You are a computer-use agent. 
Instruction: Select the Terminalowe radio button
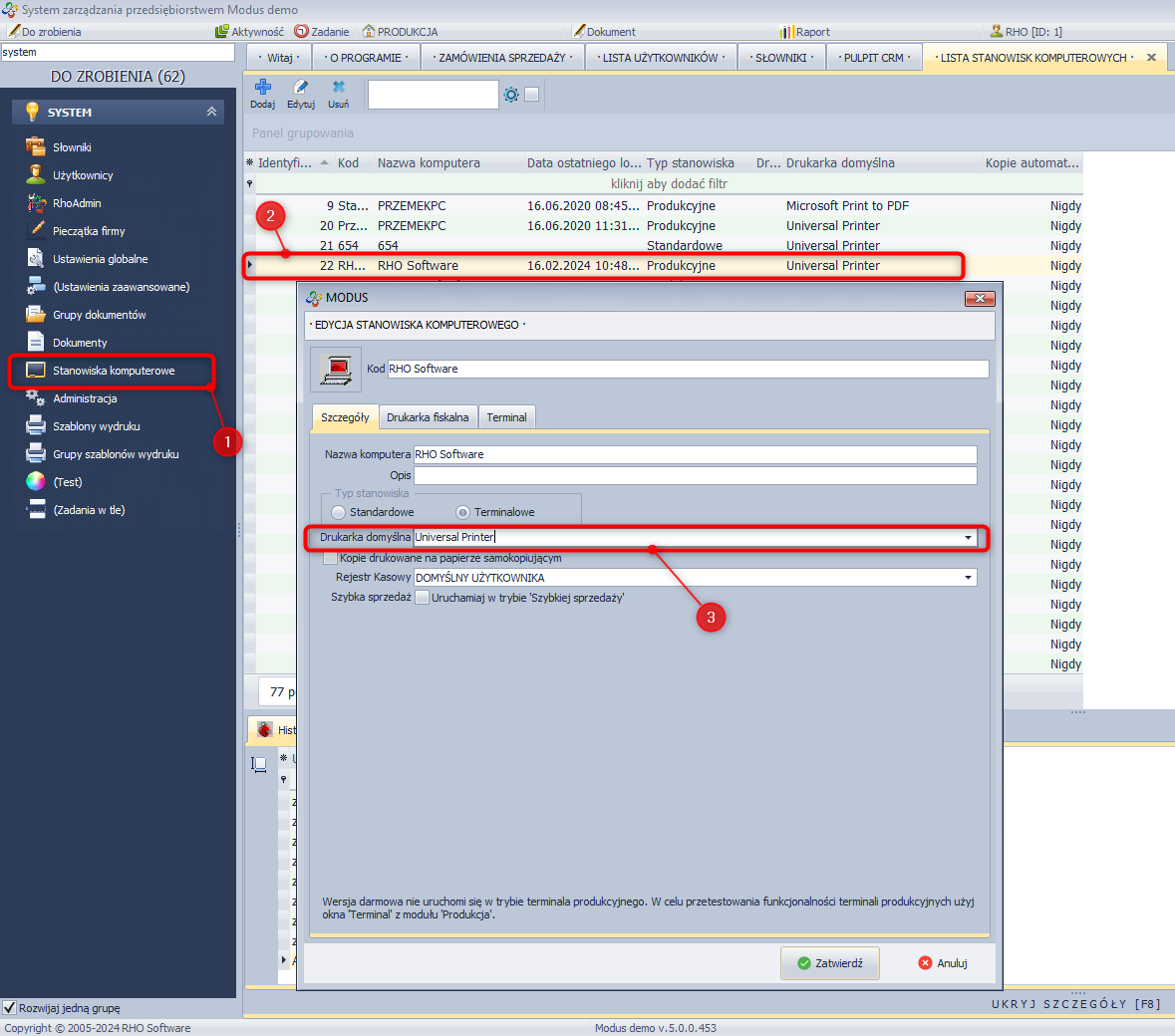[x=462, y=512]
